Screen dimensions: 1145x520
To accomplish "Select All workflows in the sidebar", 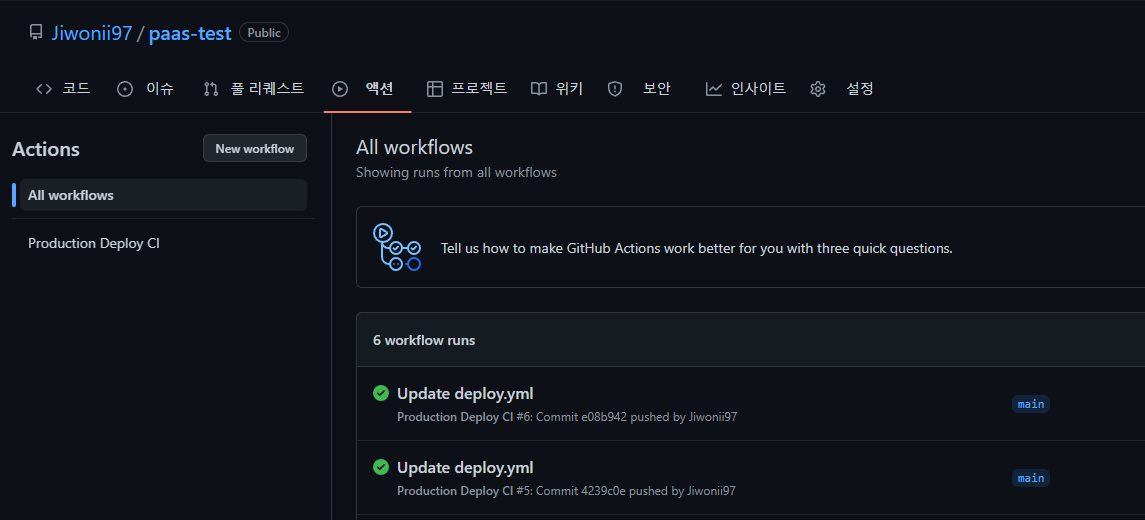I will 164,195.
